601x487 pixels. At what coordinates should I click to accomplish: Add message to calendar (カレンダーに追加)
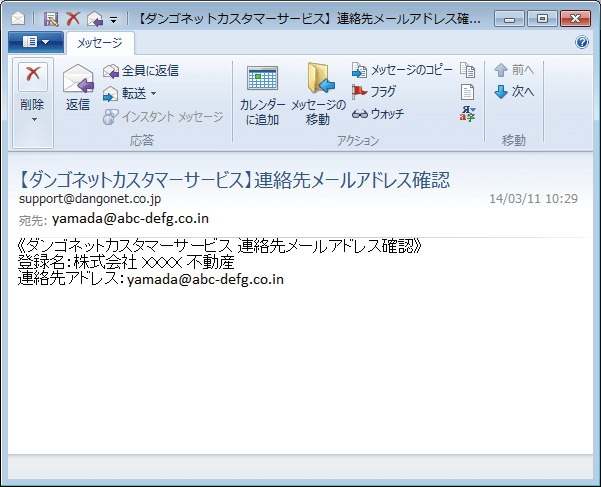pyautogui.click(x=262, y=95)
